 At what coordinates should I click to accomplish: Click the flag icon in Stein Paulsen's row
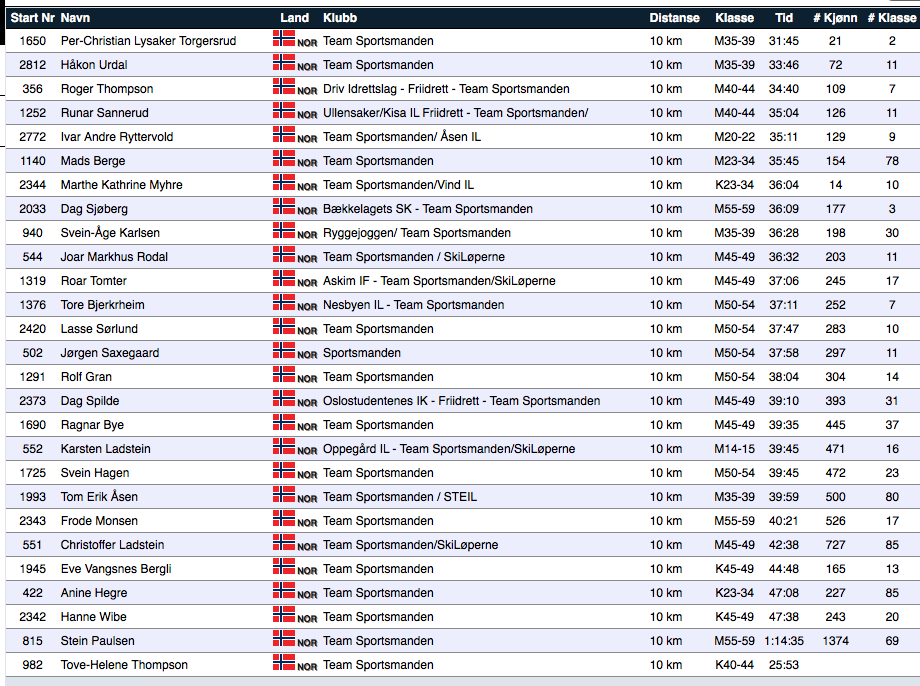(284, 639)
